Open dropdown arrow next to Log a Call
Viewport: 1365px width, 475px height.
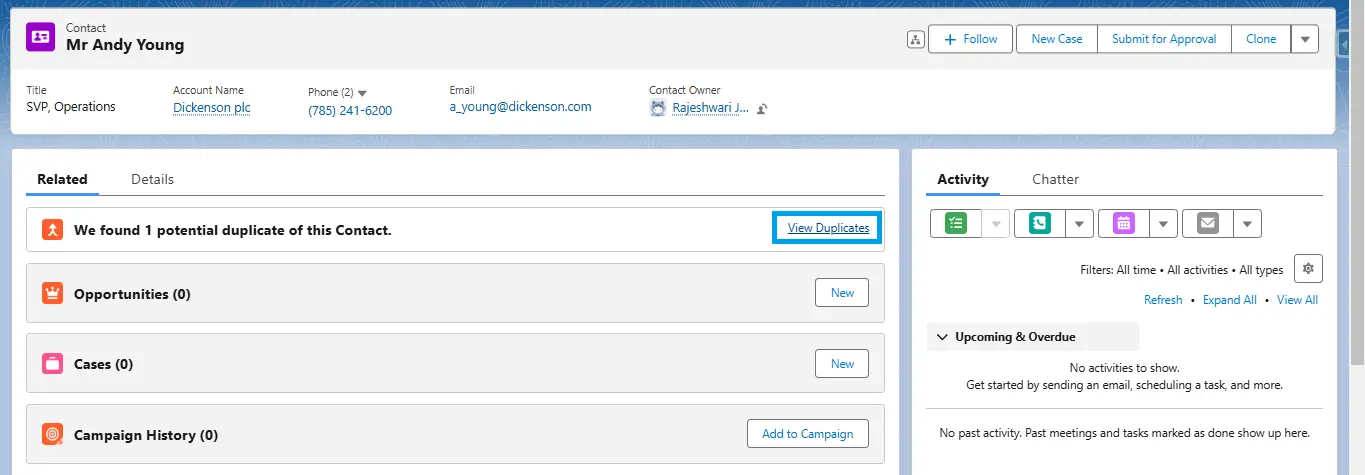click(1078, 224)
